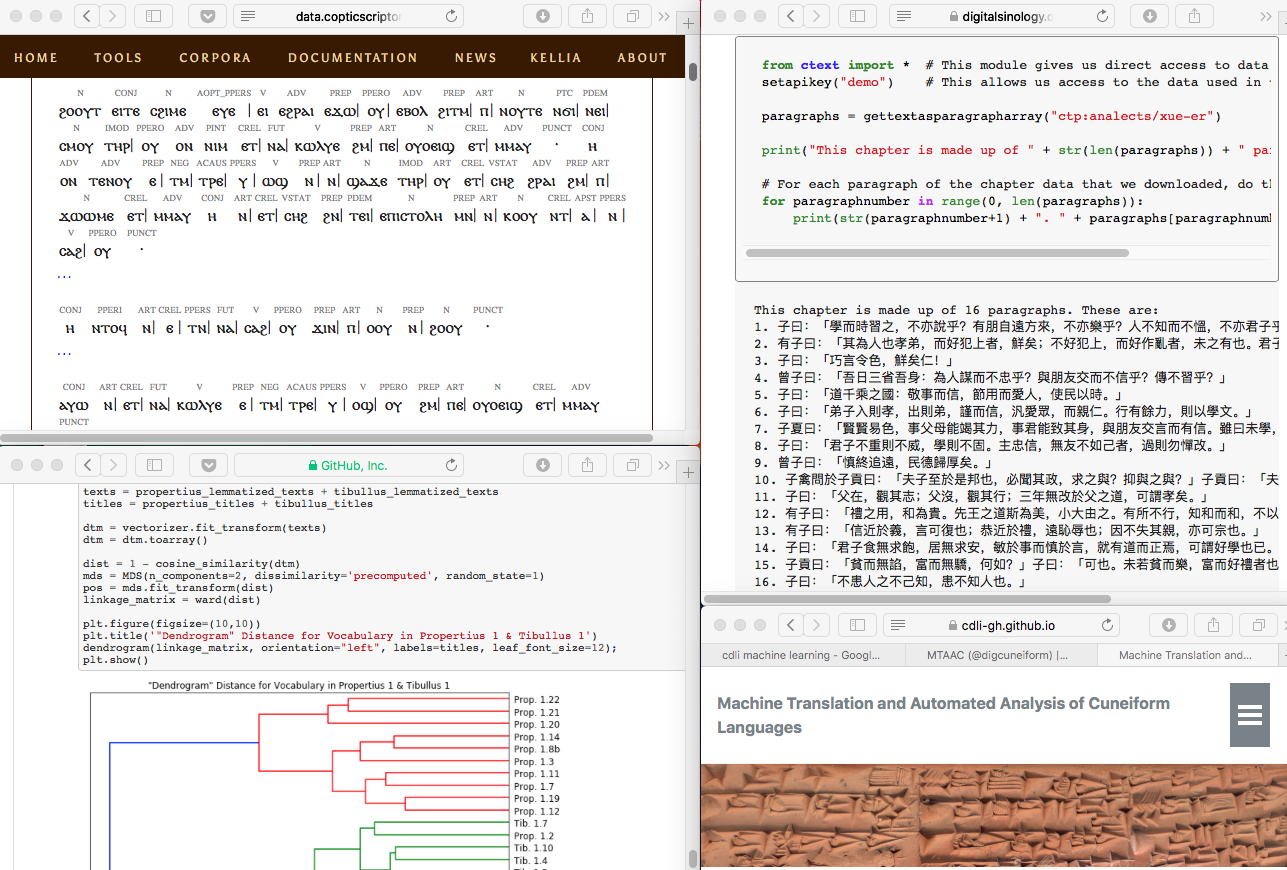Click the horizontal scrollbar under the Coptic text
Image resolution: width=1287 pixels, height=870 pixels.
(326, 437)
